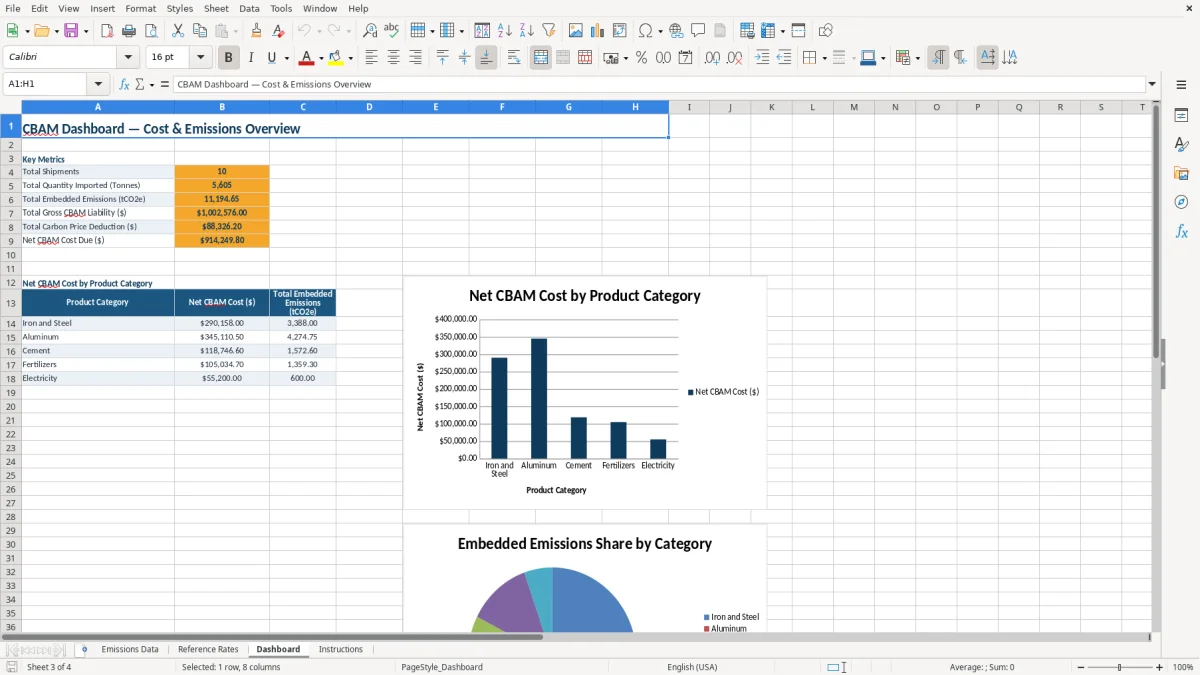Image resolution: width=1200 pixels, height=675 pixels.
Task: Run the spelling check (abc) icon
Action: 392,31
